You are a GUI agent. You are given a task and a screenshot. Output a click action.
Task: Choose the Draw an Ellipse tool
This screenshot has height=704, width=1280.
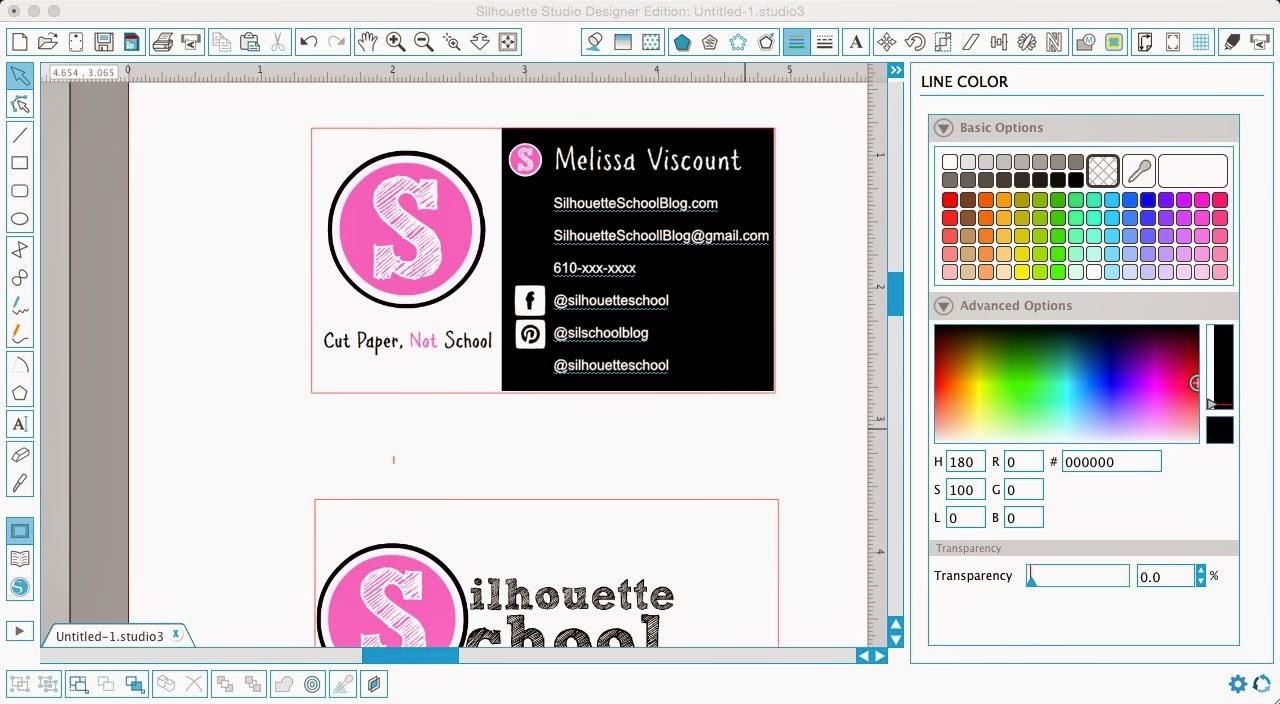pos(20,218)
